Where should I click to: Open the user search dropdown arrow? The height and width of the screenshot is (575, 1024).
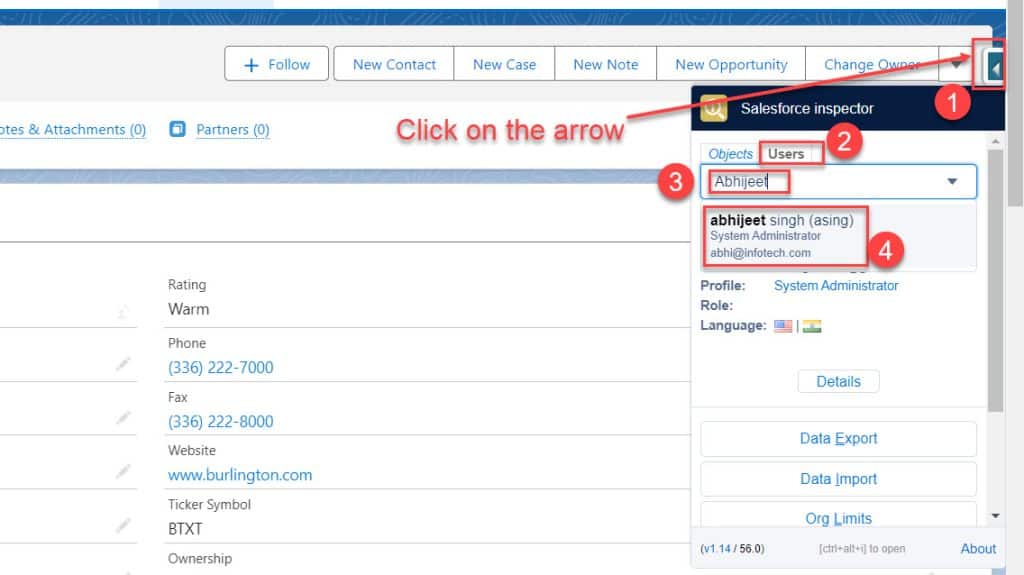pos(952,182)
